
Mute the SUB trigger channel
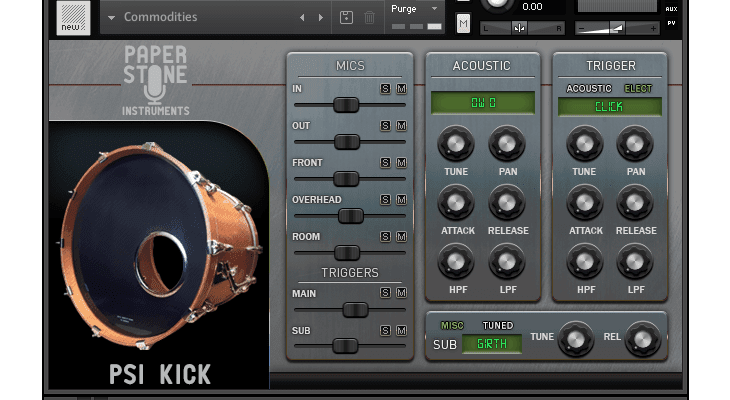coord(401,330)
